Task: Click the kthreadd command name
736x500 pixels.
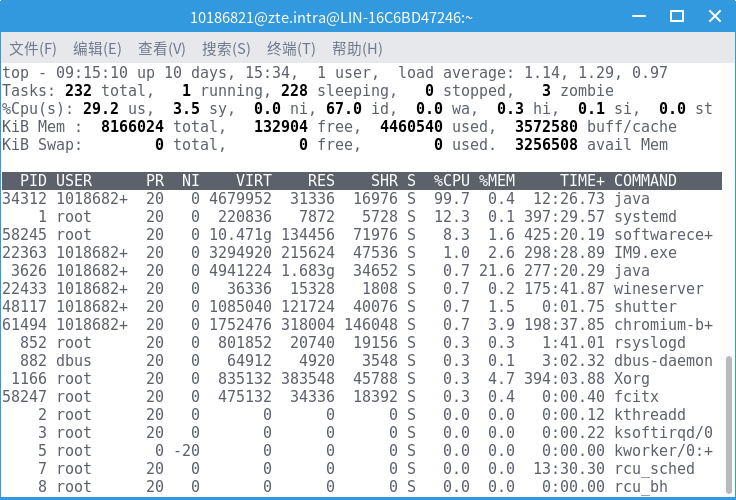Action: coord(650,415)
